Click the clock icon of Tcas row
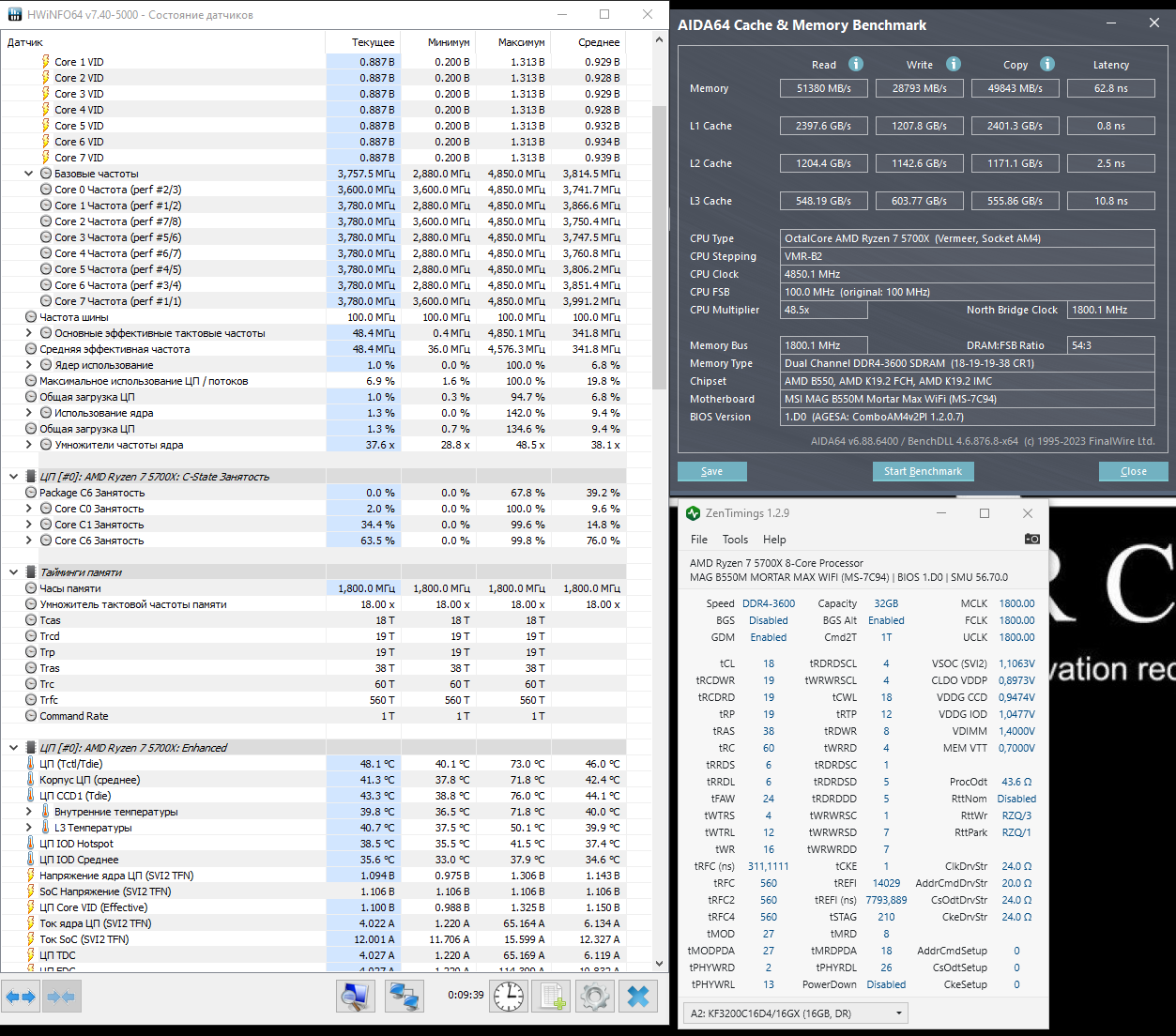Viewport: 1176px width, 1036px height. [31, 620]
